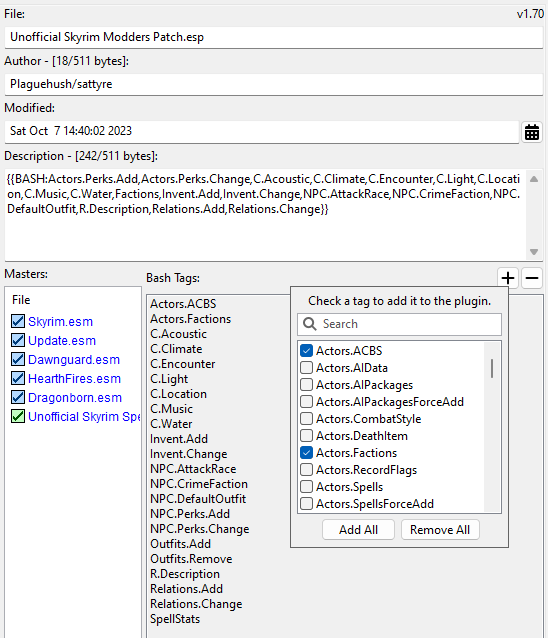
Task: Tick the Actors.Spells checkbox
Action: (306, 487)
